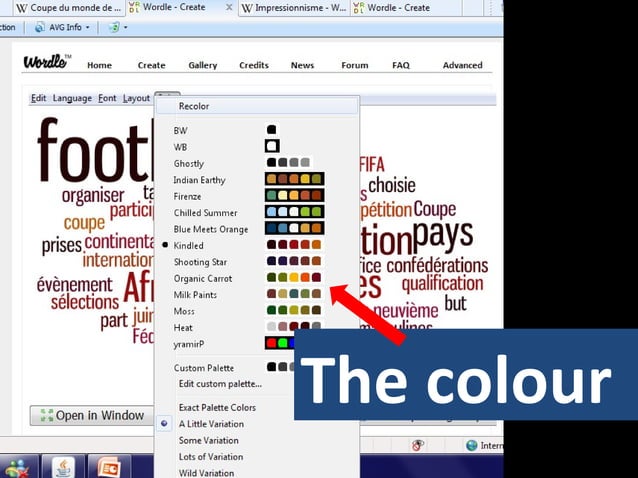Open the Advanced link
This screenshot has width=638, height=478.
pos(463,65)
